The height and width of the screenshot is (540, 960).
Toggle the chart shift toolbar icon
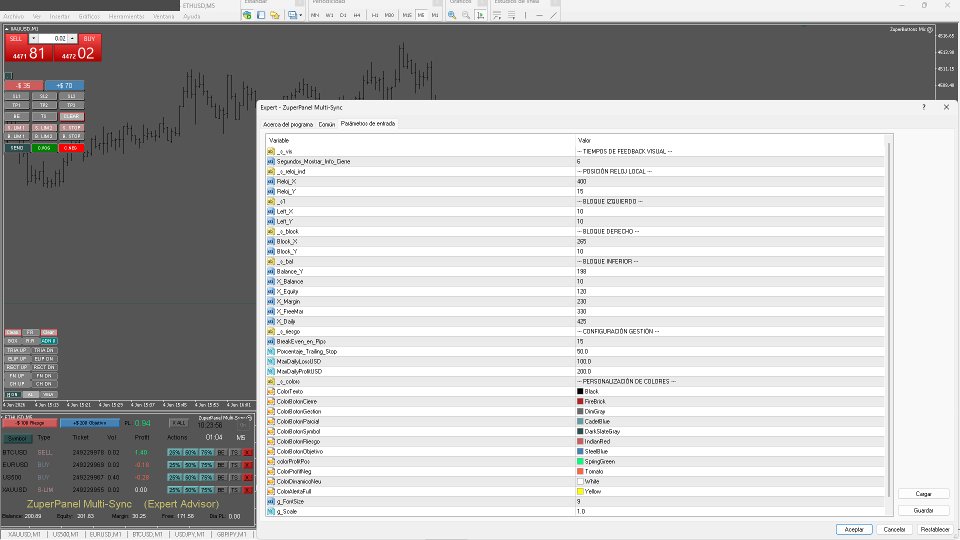point(481,15)
